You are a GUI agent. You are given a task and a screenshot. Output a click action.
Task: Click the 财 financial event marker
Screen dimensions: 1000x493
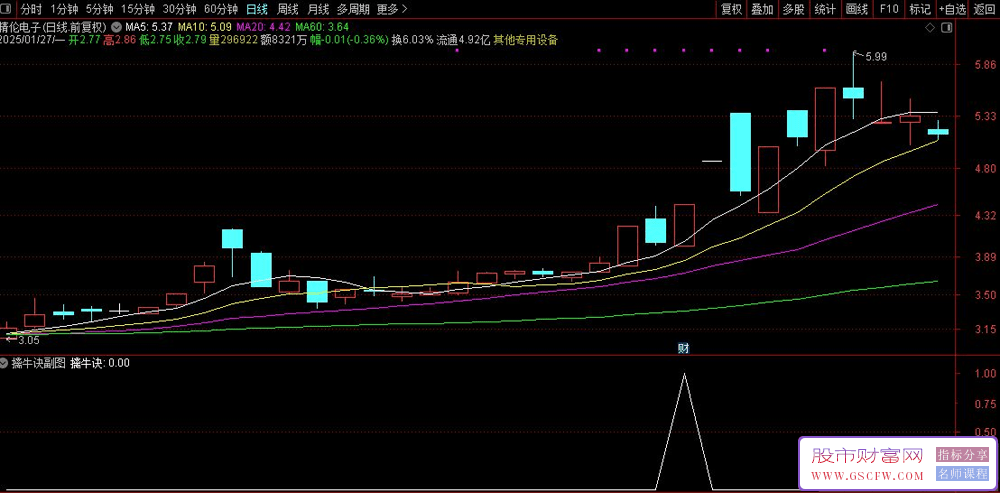683,348
